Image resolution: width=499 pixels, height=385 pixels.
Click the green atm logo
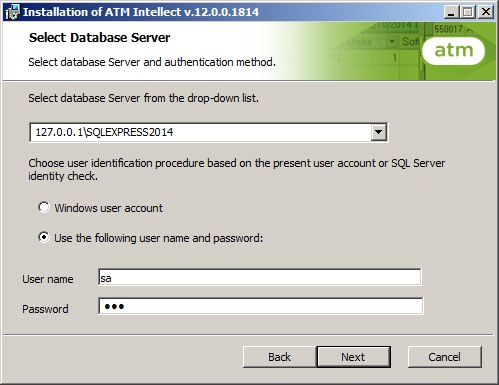453,51
